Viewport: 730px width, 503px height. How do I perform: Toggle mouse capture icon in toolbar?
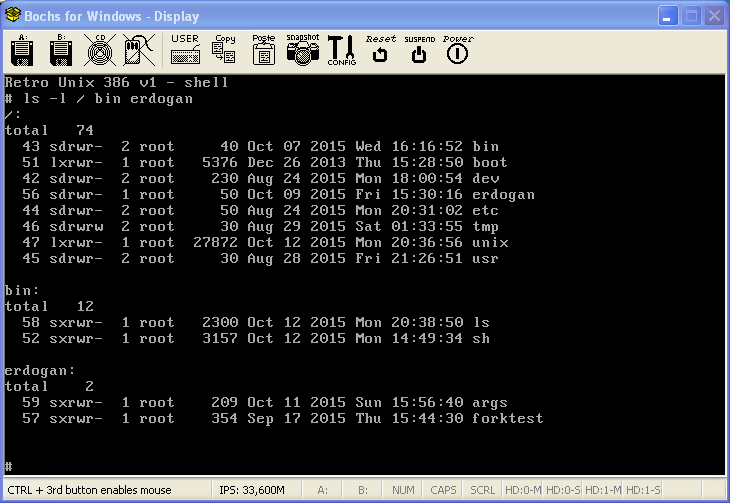(x=137, y=50)
